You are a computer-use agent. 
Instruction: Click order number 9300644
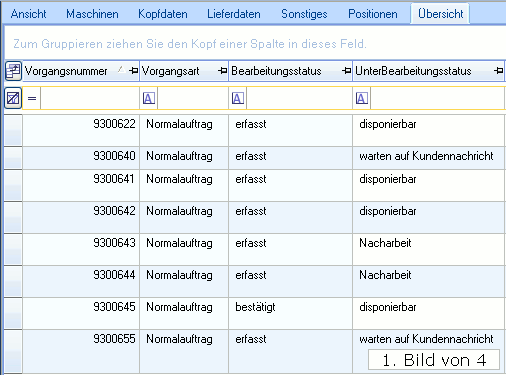point(114,275)
